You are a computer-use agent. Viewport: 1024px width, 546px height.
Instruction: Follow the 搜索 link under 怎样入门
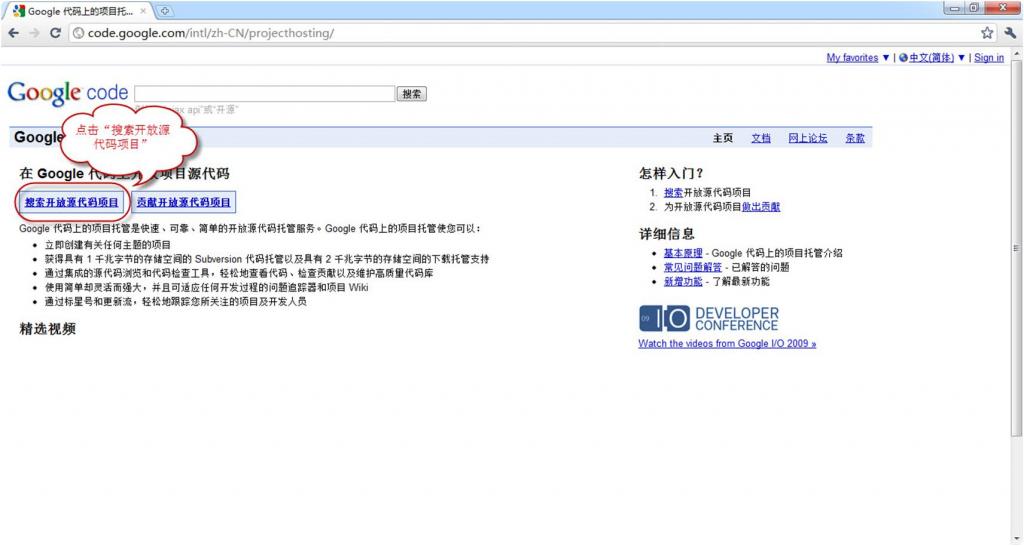click(x=673, y=193)
